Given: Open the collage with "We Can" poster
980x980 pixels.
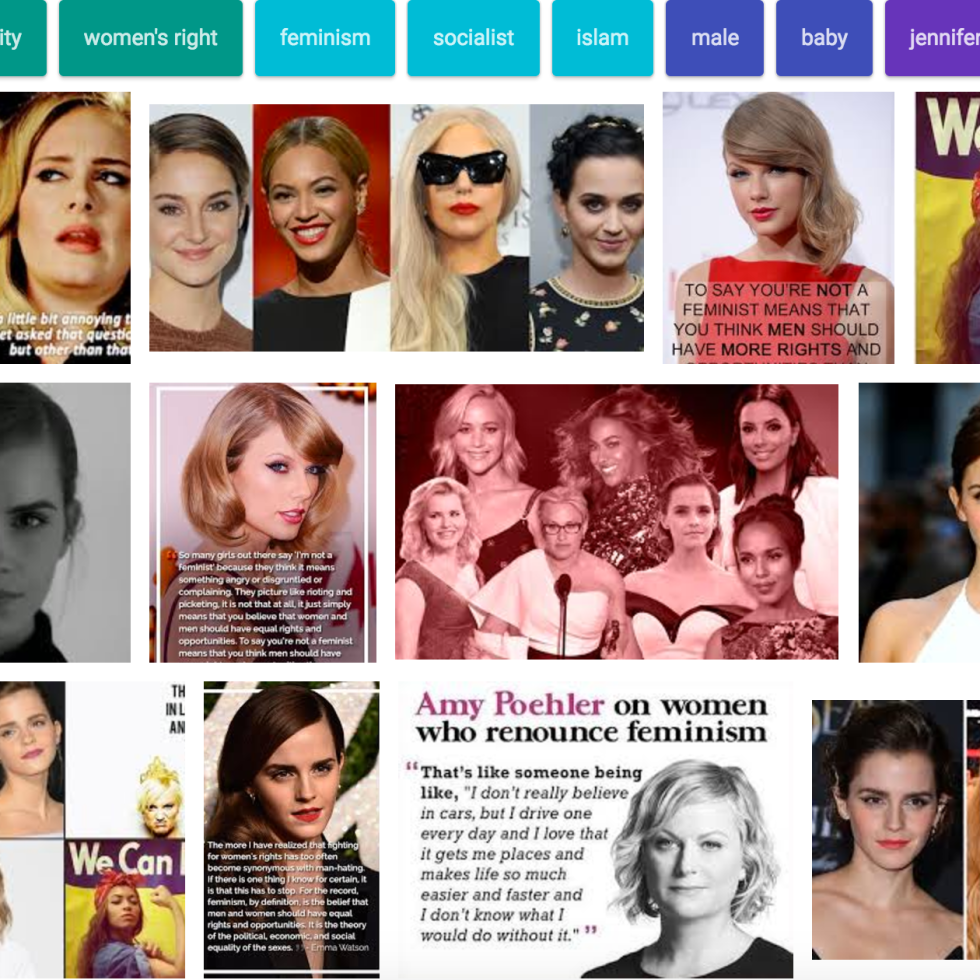Looking at the screenshot, I should click(92, 830).
